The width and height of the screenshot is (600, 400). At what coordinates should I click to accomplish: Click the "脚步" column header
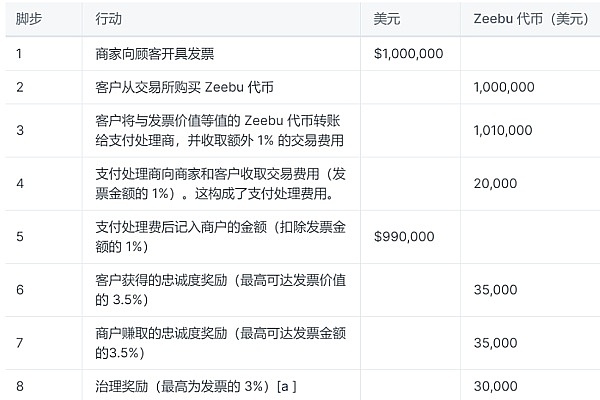point(29,20)
